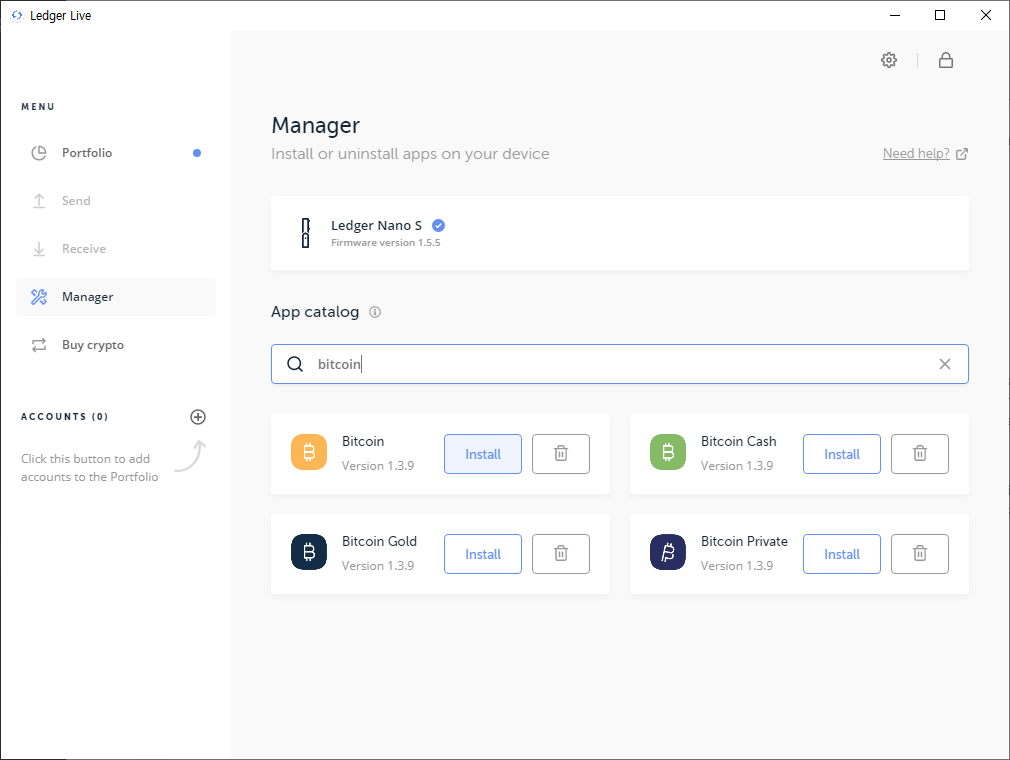The height and width of the screenshot is (760, 1010).
Task: Click the Receive download arrow icon
Action: [x=39, y=249]
